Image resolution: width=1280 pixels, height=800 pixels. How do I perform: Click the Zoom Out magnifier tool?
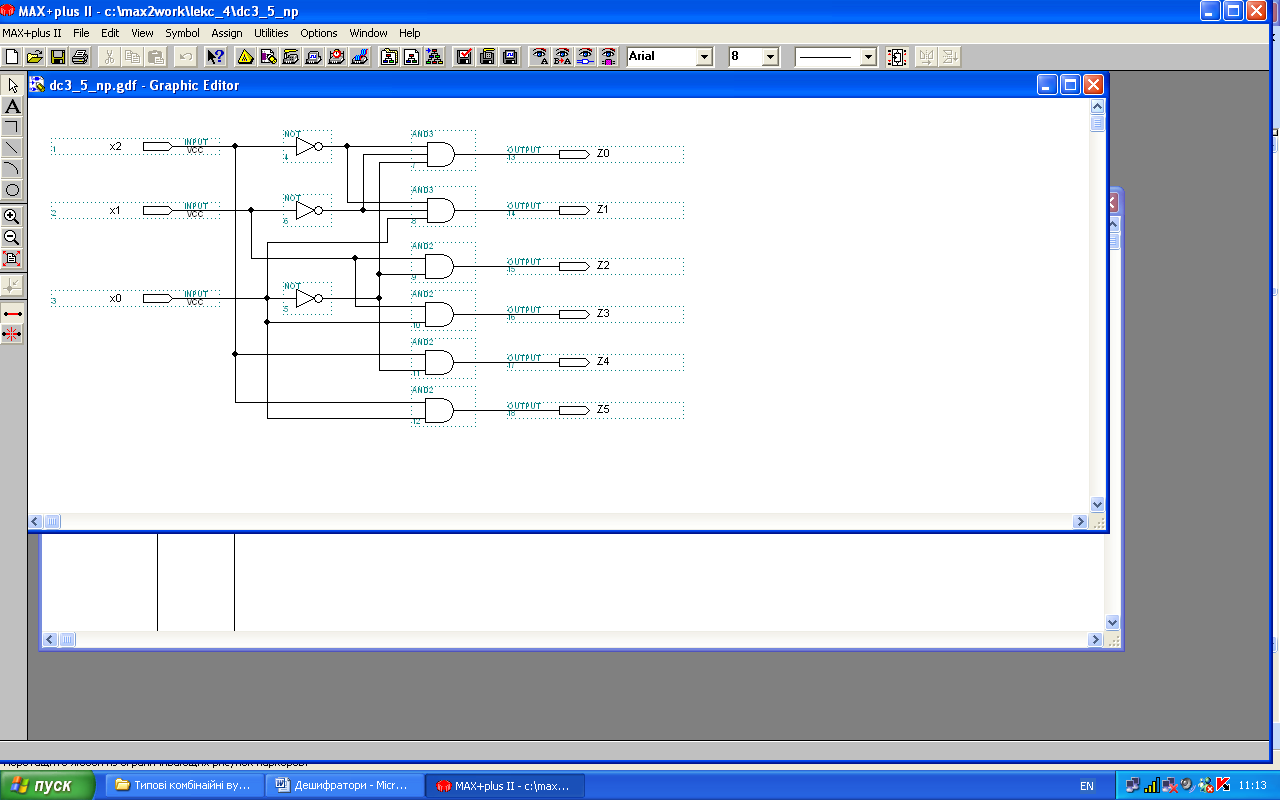coord(12,237)
